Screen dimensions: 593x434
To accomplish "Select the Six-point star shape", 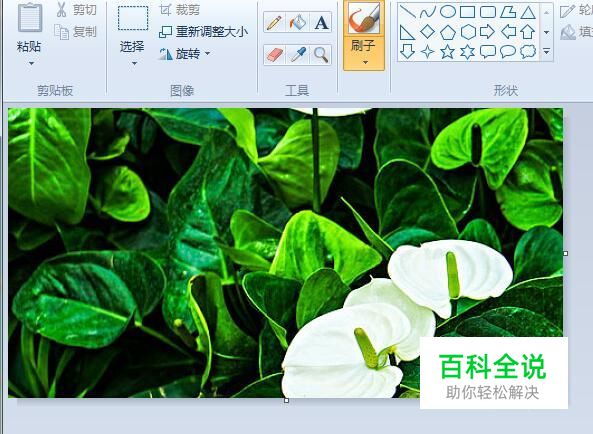I will click(467, 51).
